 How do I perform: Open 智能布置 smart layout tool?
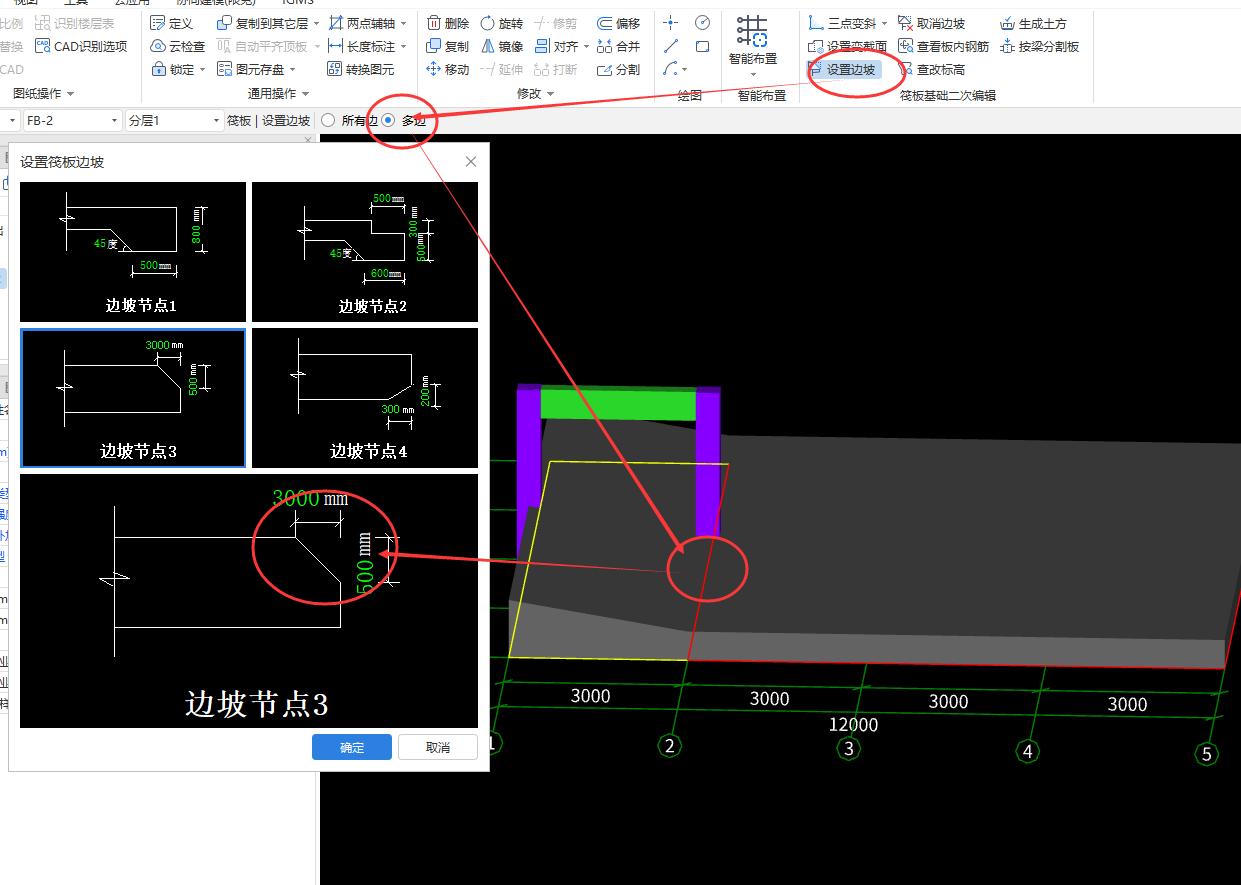(x=752, y=40)
